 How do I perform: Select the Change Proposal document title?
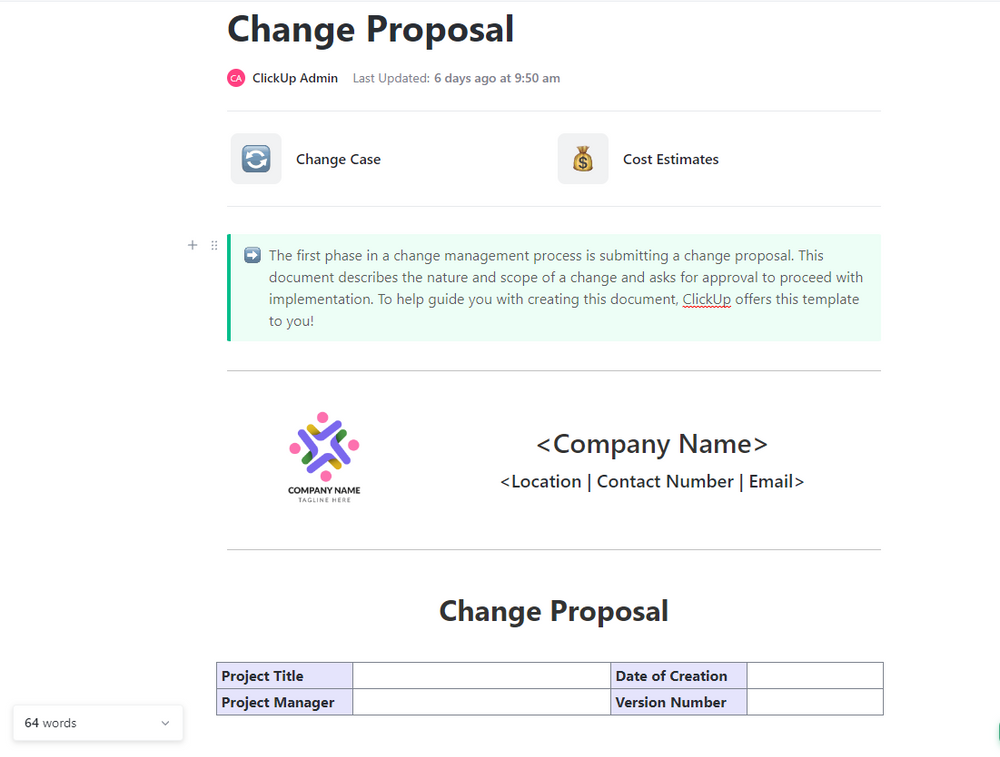point(370,29)
